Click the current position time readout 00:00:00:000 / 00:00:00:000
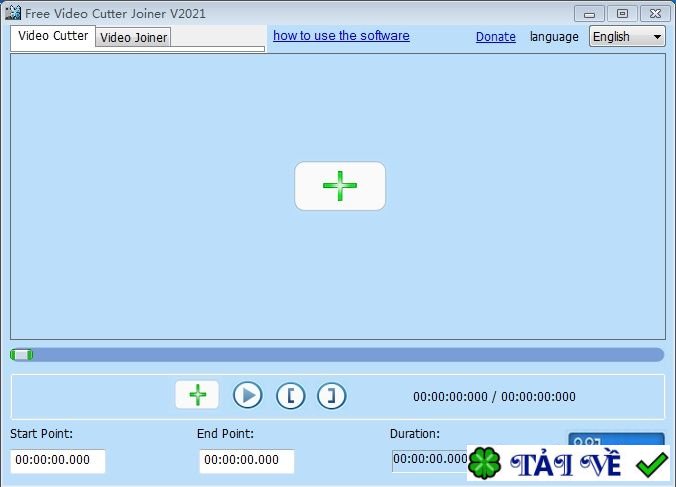 (494, 396)
